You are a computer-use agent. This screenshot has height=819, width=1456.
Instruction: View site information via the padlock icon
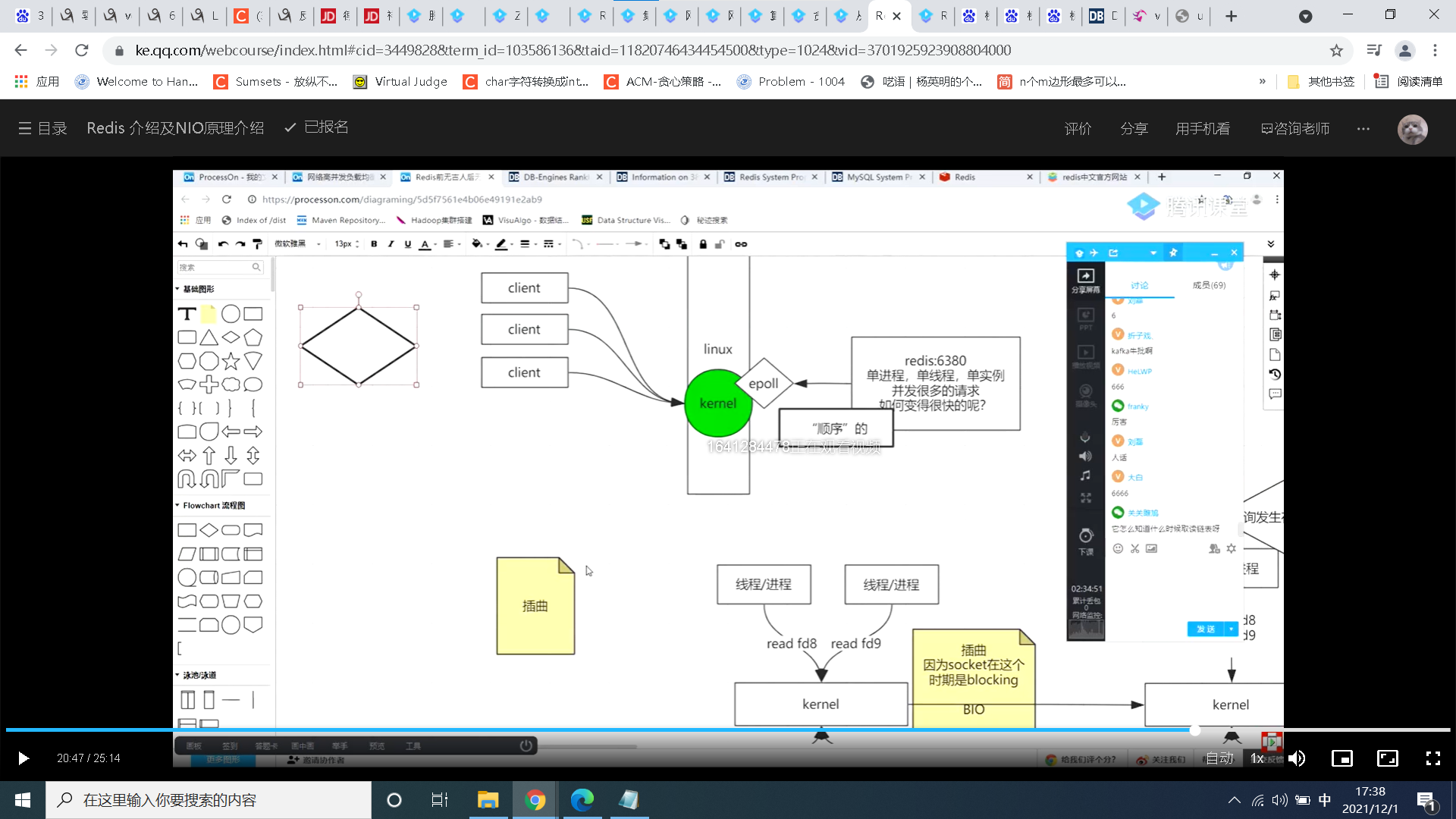tap(119, 51)
